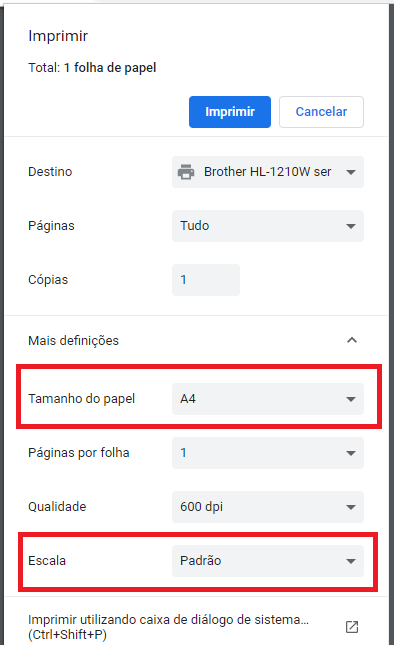Open the Tamanho do papel A4 dropdown
This screenshot has height=645, width=394.
[268, 399]
